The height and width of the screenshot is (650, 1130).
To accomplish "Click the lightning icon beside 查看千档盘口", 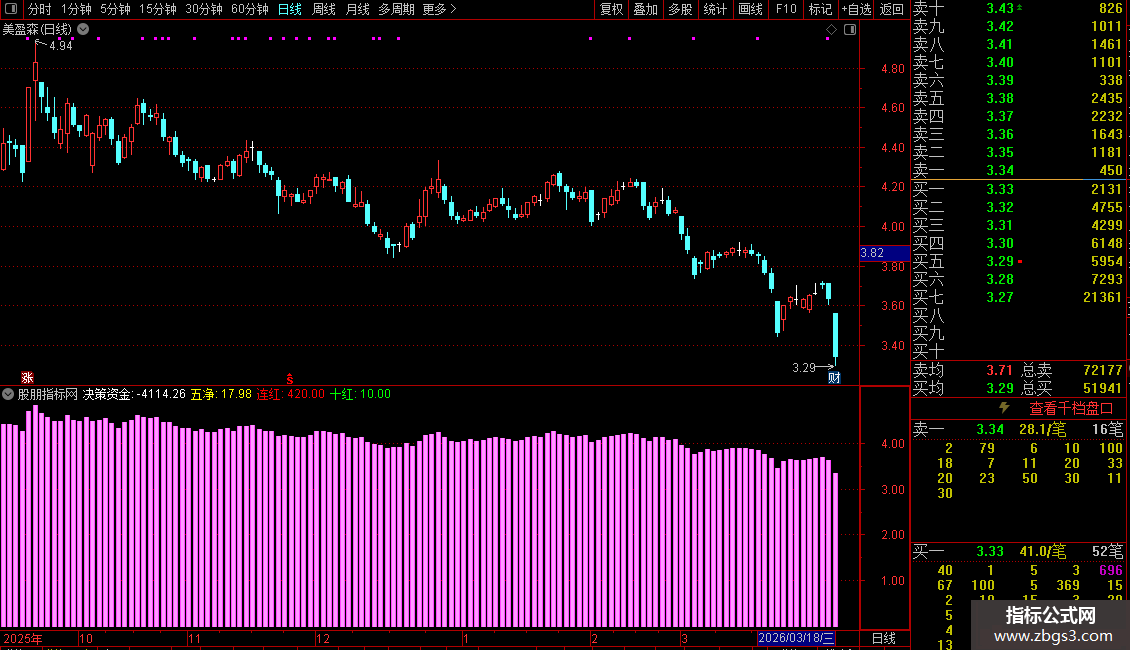I will [x=1005, y=408].
